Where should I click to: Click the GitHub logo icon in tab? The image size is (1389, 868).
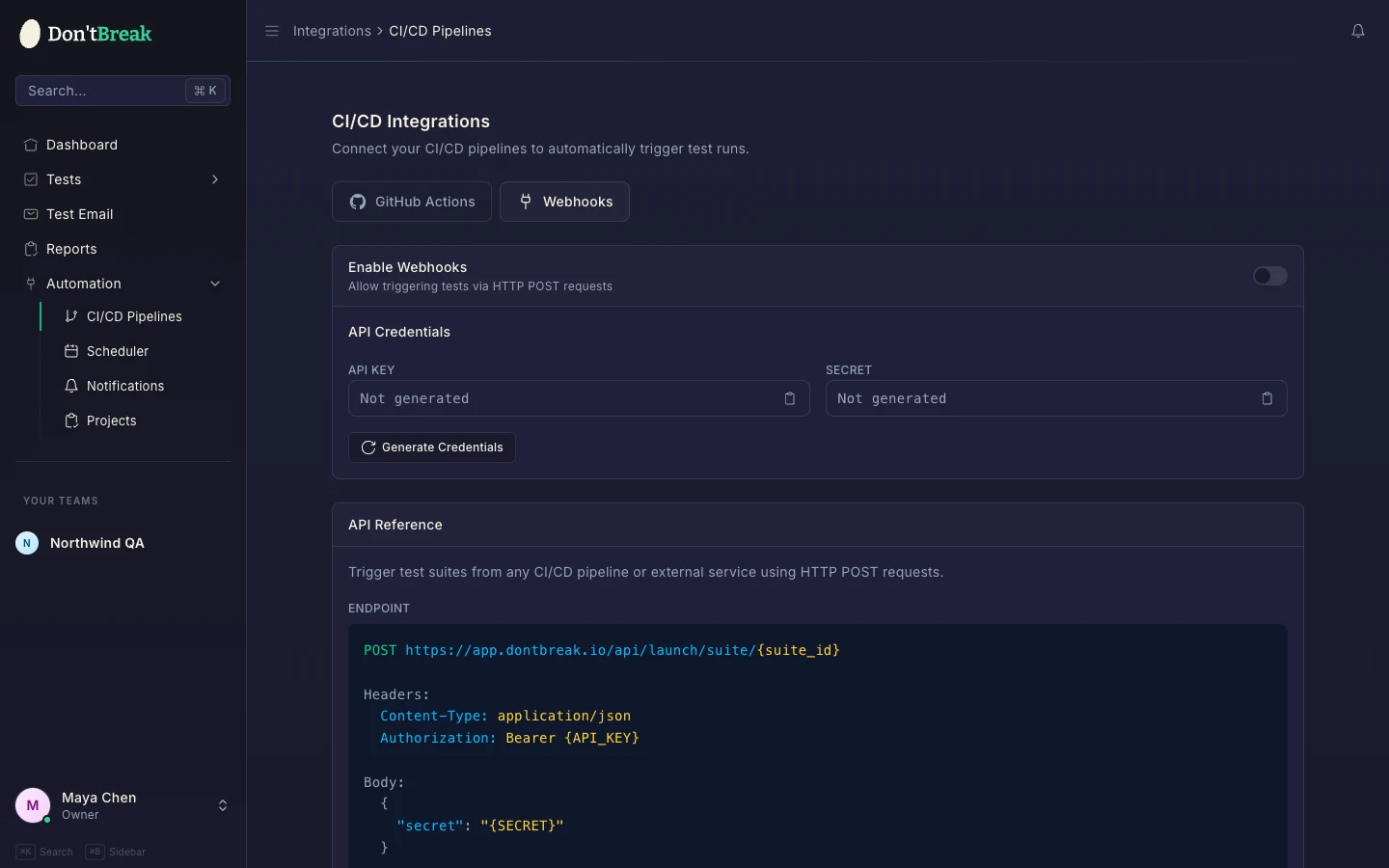[358, 202]
